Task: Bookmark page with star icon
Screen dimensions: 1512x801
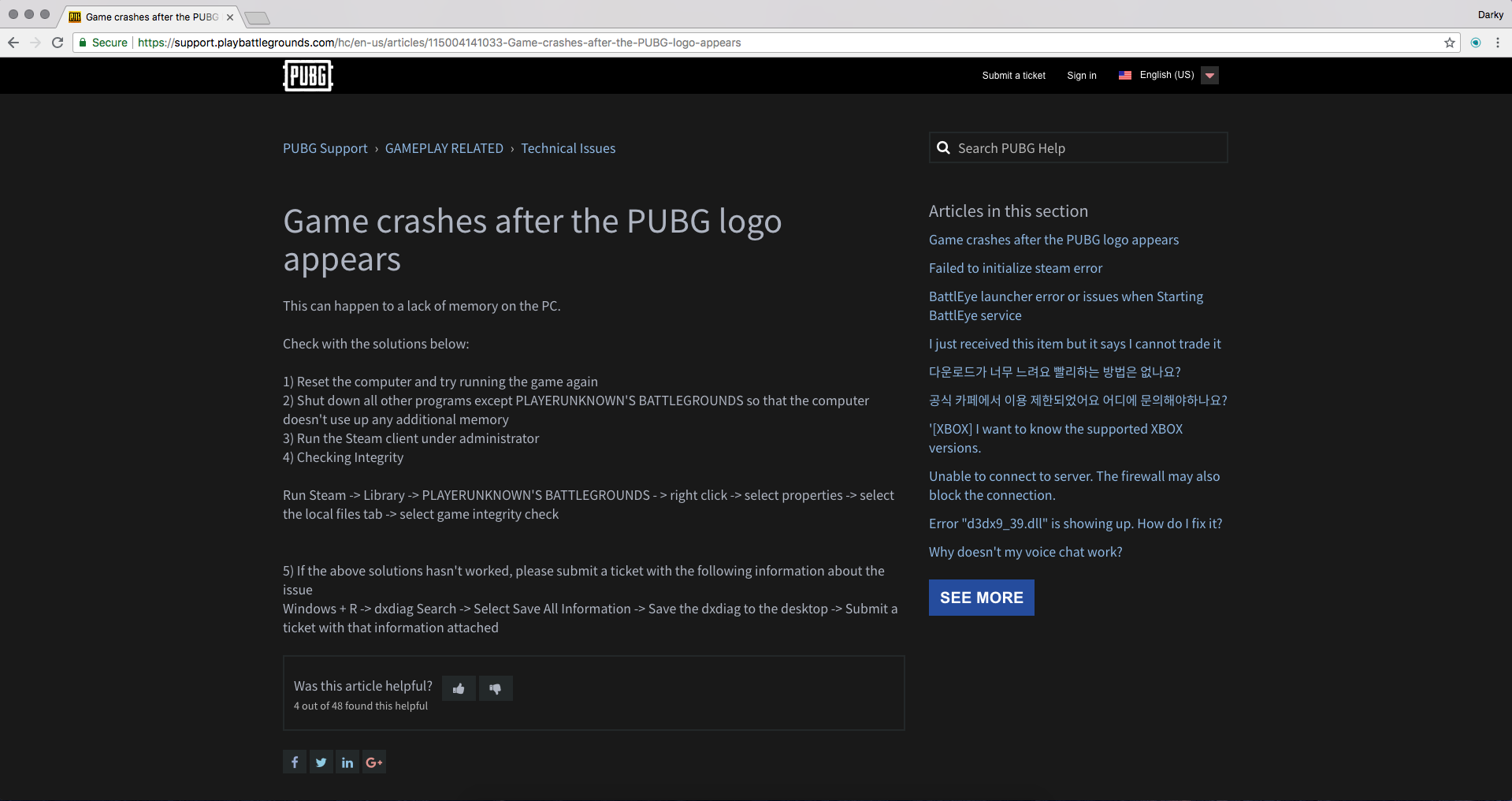Action: click(1450, 43)
